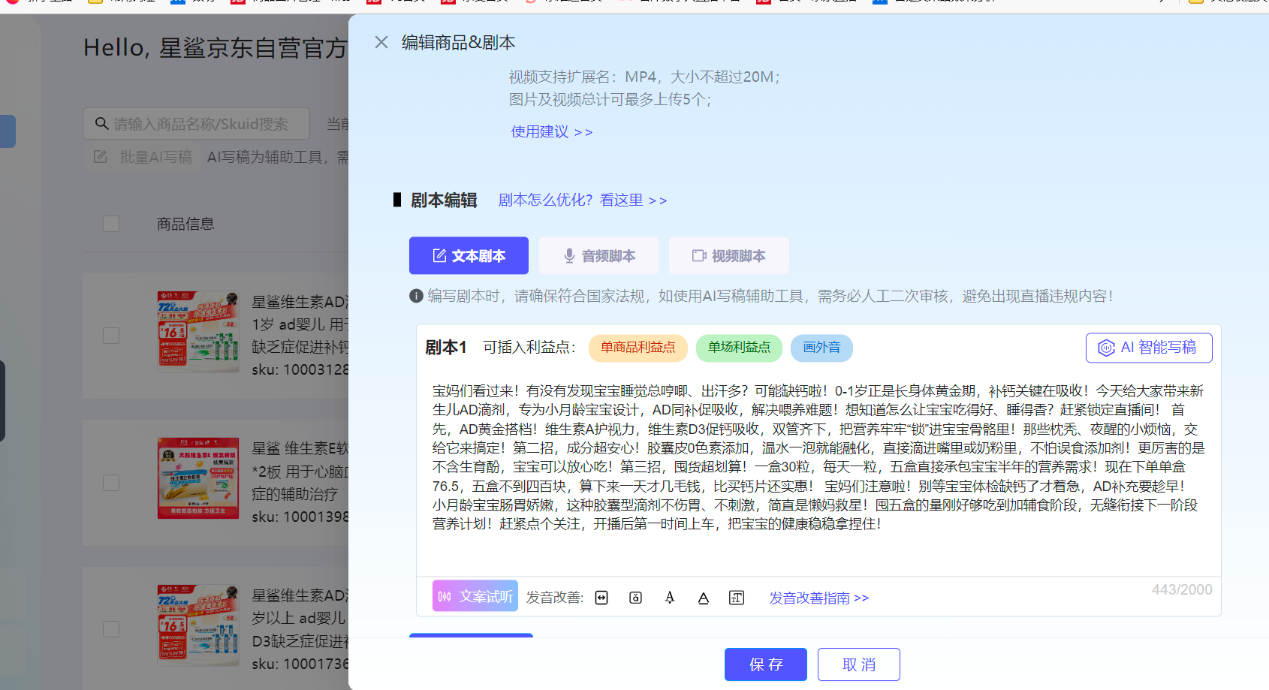
Task: Click the 编辑商品&剧本 dialog title
Action: click(459, 42)
